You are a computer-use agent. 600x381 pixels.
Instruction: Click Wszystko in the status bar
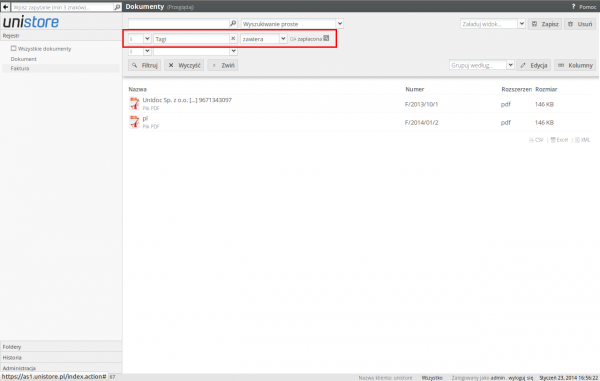coord(432,378)
